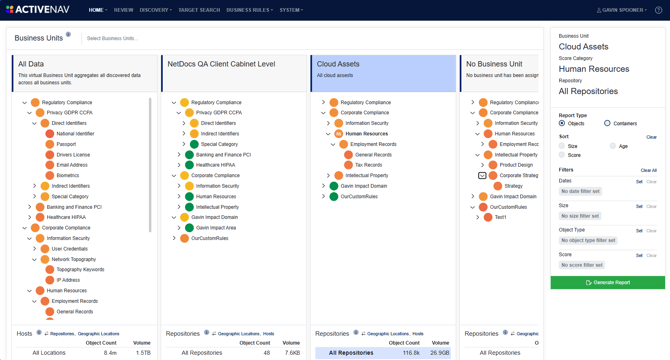Image resolution: width=670 pixels, height=360 pixels.
Task: Open the Home menu
Action: tap(98, 10)
